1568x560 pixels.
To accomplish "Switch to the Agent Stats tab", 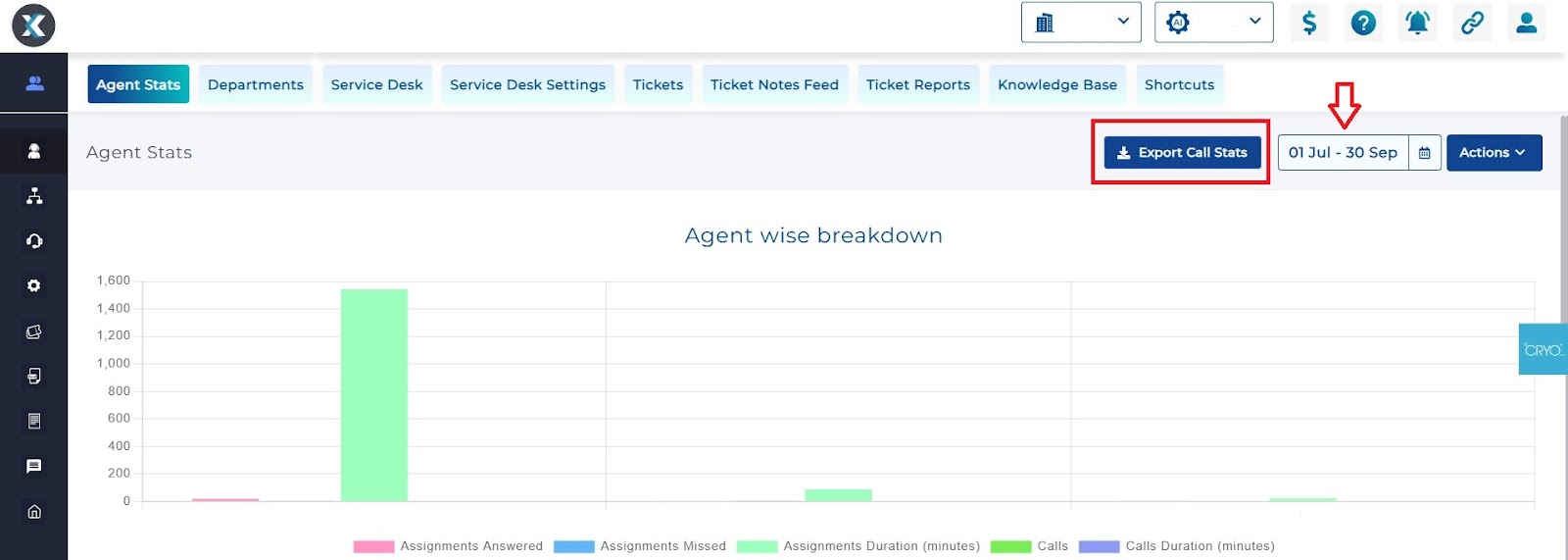I will click(138, 84).
